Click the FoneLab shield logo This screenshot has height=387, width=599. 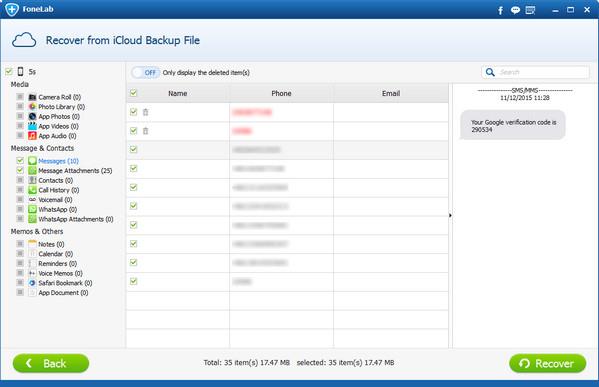[12, 9]
